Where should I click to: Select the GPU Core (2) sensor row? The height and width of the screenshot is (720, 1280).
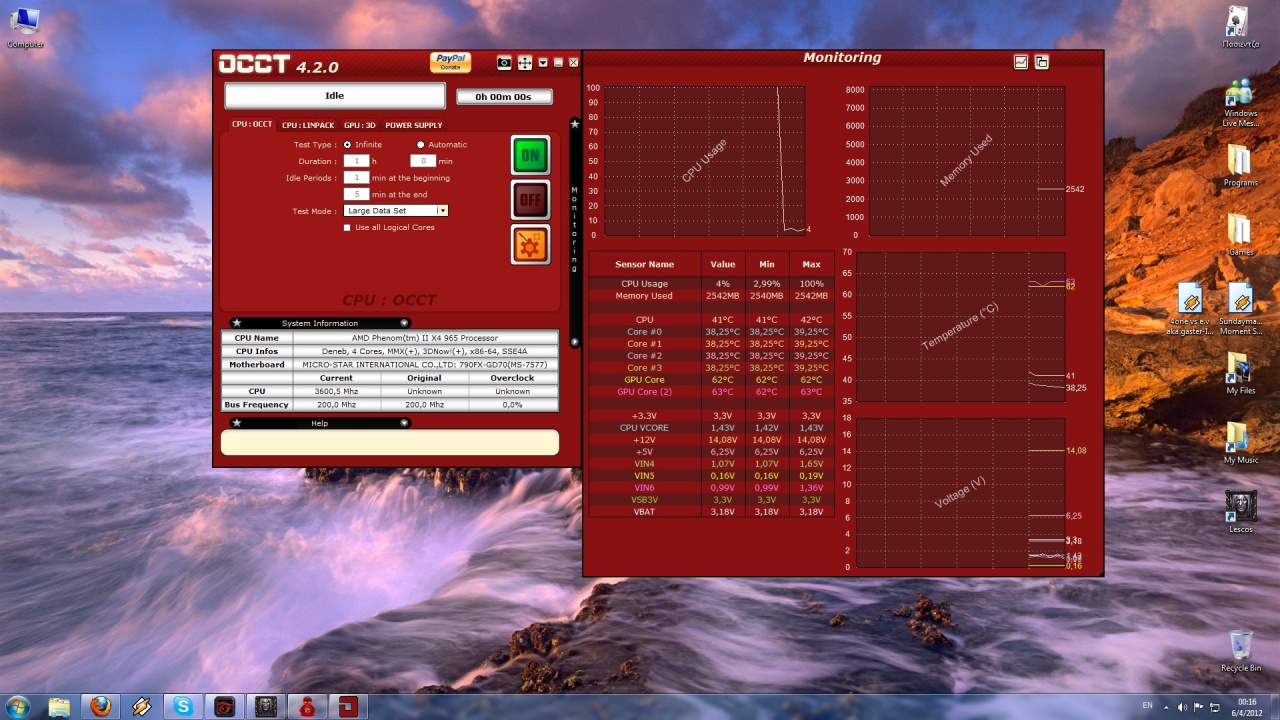point(711,392)
